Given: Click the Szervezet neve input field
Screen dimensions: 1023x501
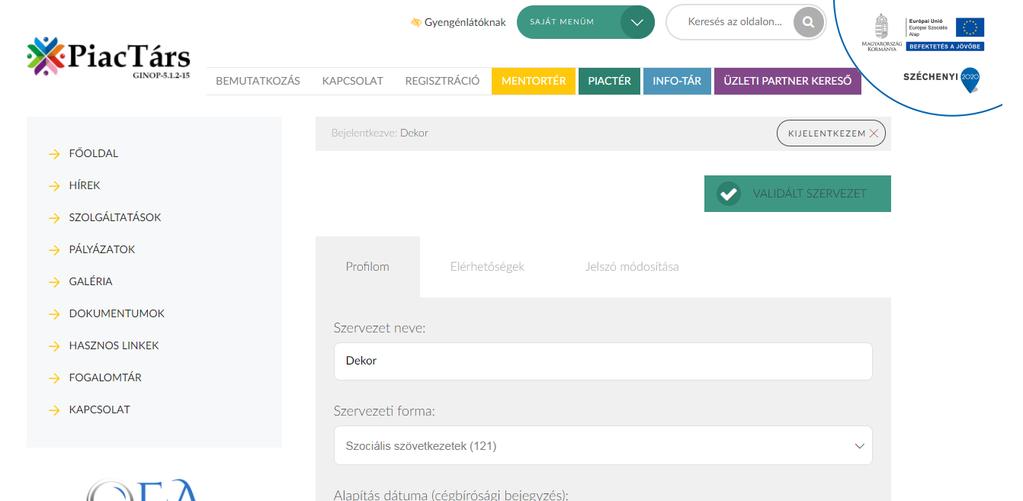Looking at the screenshot, I should (x=603, y=361).
